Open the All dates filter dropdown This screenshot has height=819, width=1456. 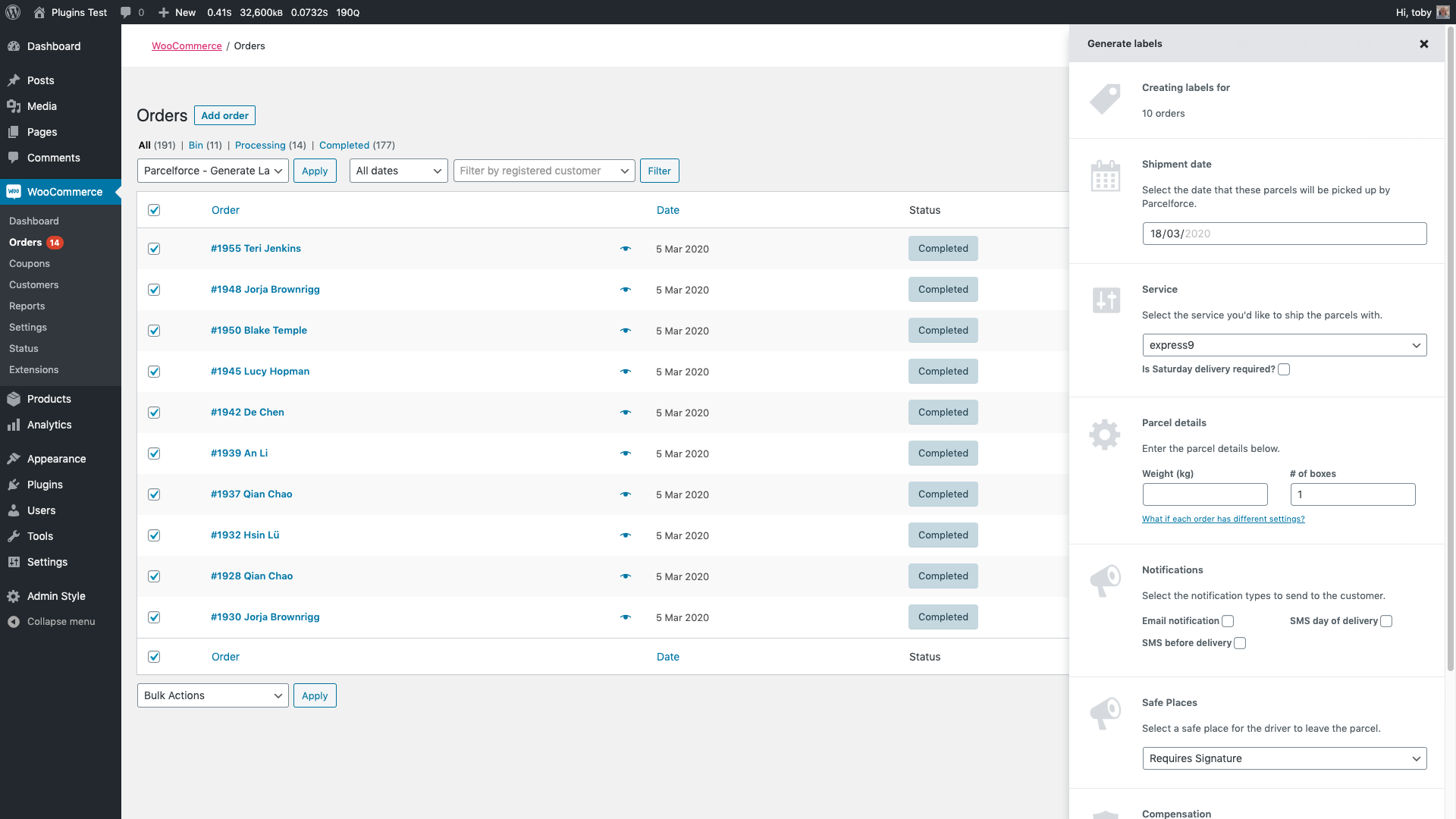click(x=399, y=171)
